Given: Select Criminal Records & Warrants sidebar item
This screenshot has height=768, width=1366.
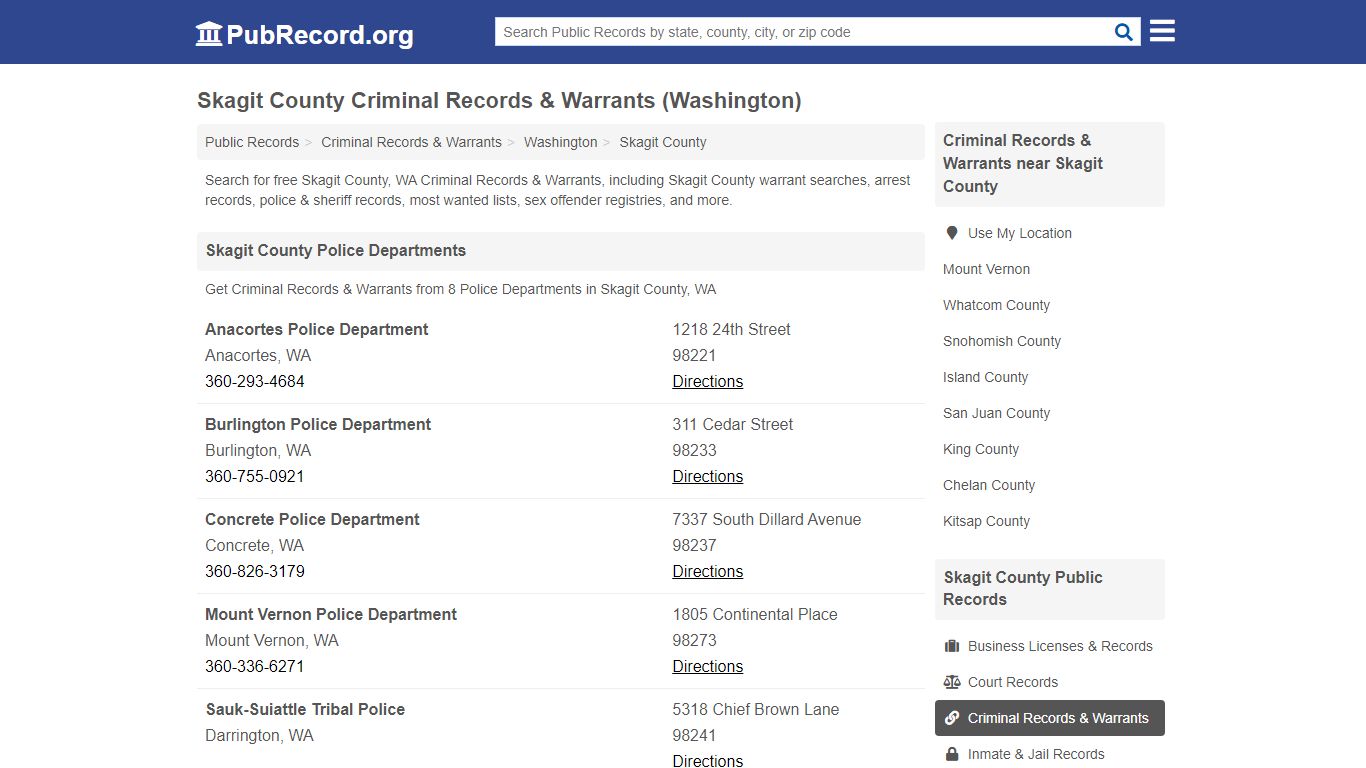Looking at the screenshot, I should click(1050, 718).
